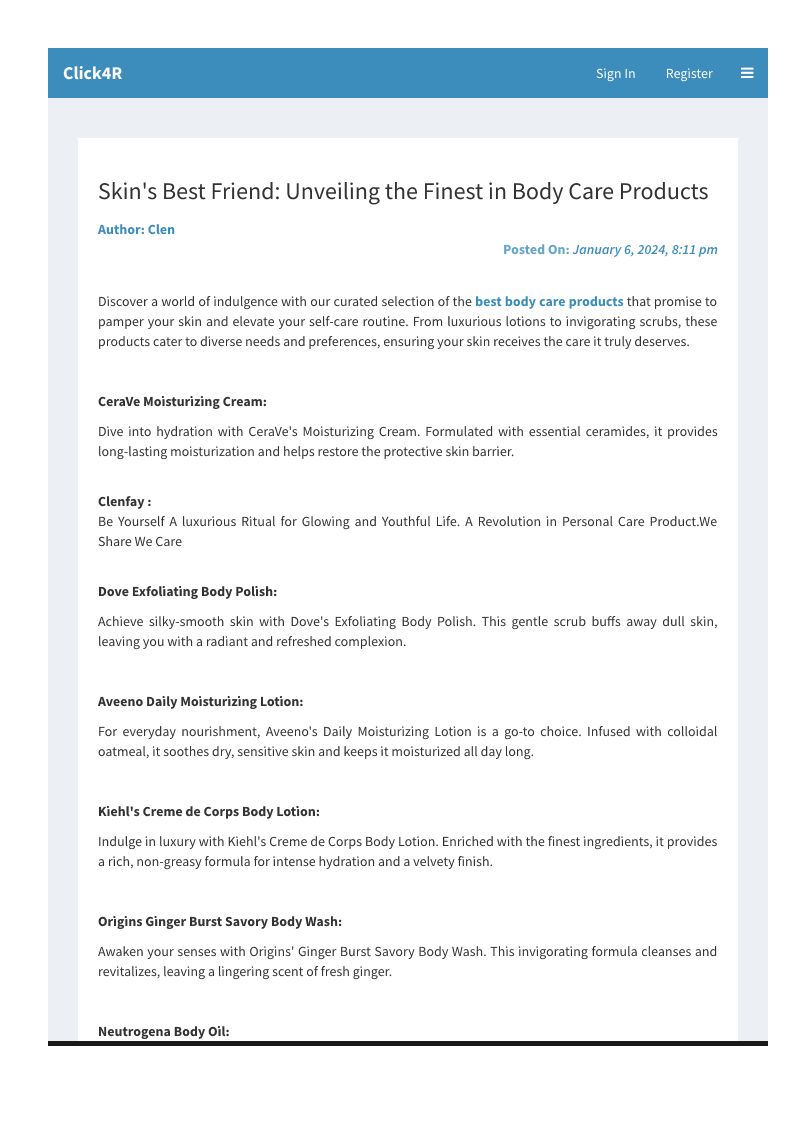
Task: Click the Aveeno Daily Moisturizing Lotion heading
Action: coord(200,701)
